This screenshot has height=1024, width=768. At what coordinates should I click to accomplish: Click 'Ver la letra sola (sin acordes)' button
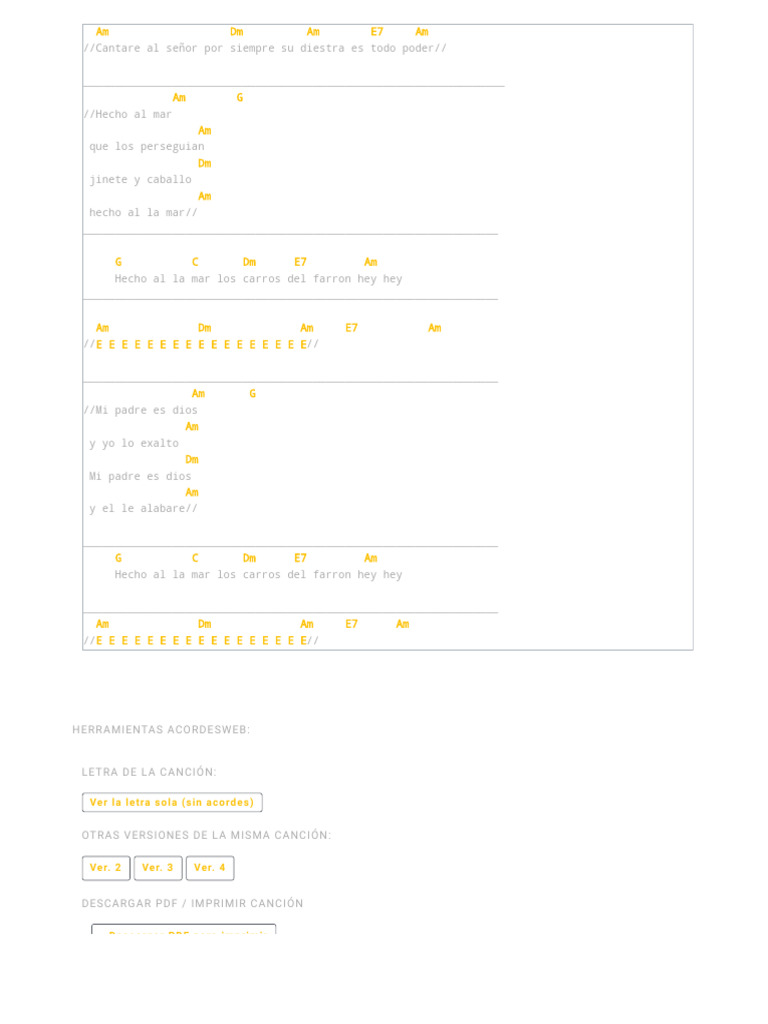tap(172, 802)
